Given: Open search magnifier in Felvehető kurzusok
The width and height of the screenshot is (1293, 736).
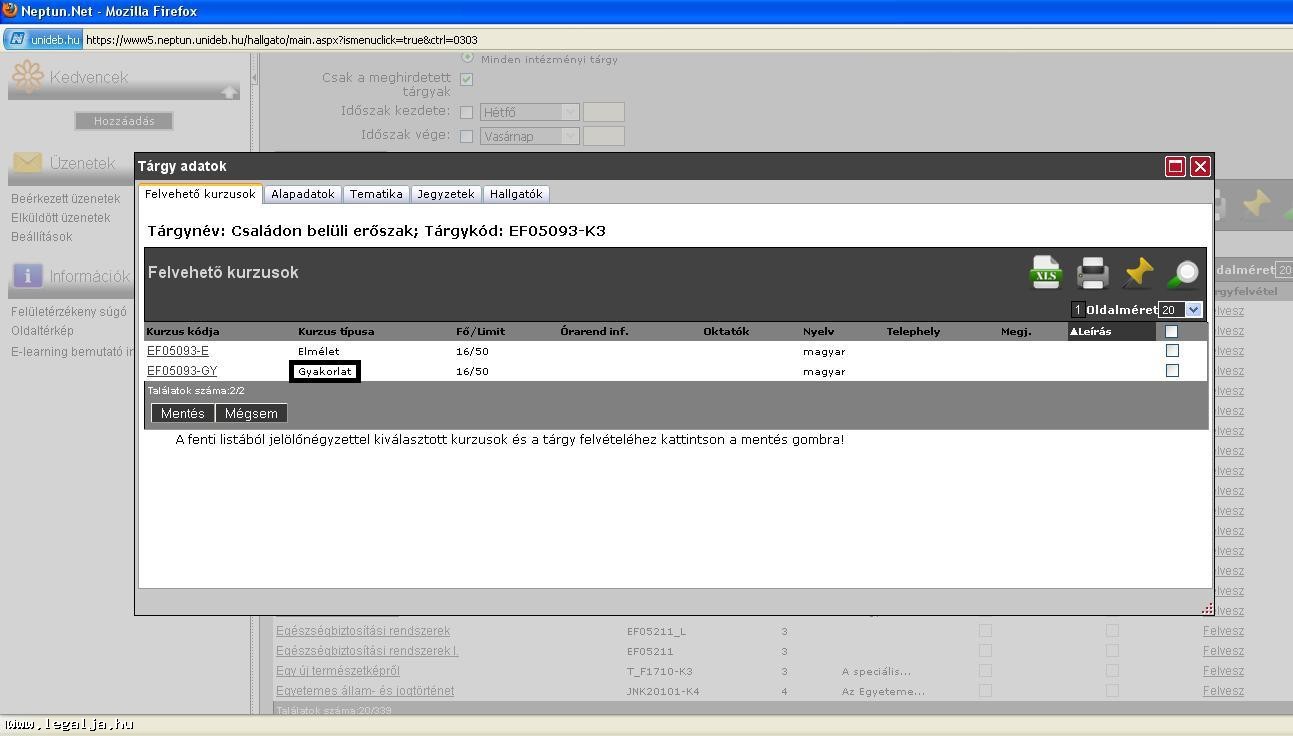Looking at the screenshot, I should click(x=1184, y=273).
